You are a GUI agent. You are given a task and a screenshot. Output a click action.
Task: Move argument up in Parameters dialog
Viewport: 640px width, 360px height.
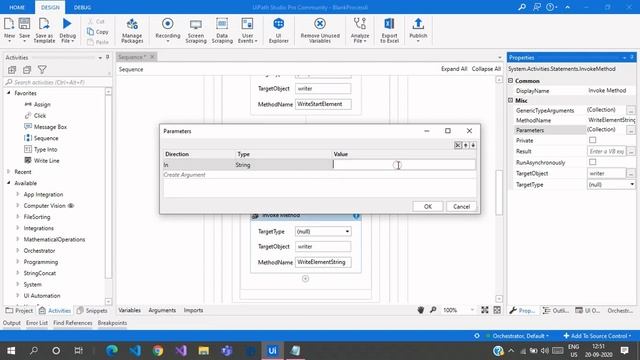pyautogui.click(x=466, y=145)
